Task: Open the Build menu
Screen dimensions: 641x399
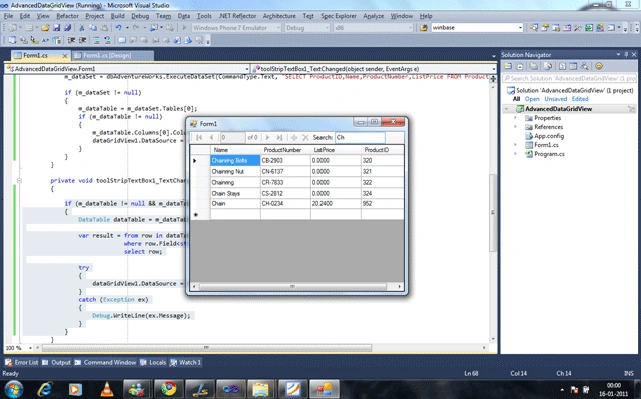Action: click(117, 16)
